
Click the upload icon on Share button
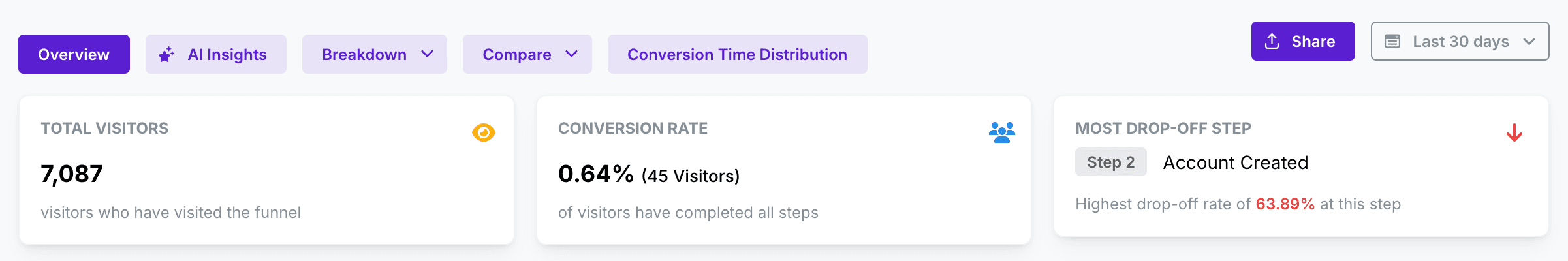(1272, 42)
